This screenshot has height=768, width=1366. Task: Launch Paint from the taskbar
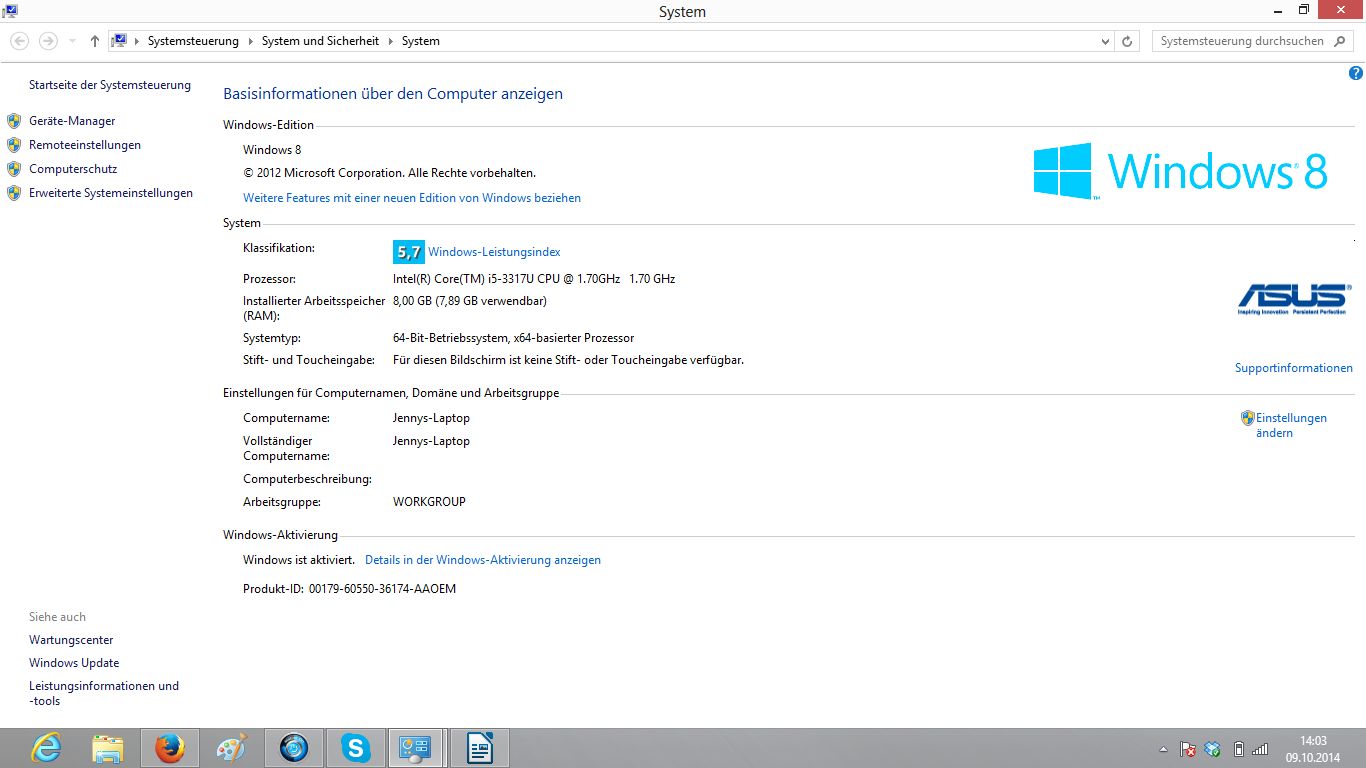(231, 748)
